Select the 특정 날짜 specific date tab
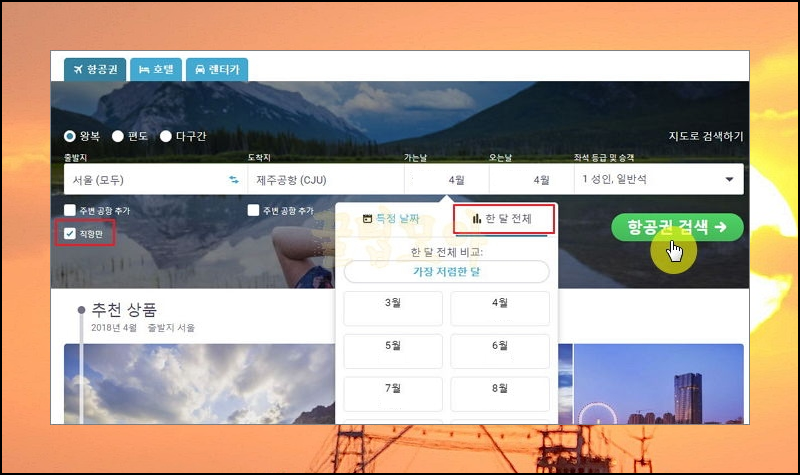This screenshot has width=800, height=475. coord(391,219)
